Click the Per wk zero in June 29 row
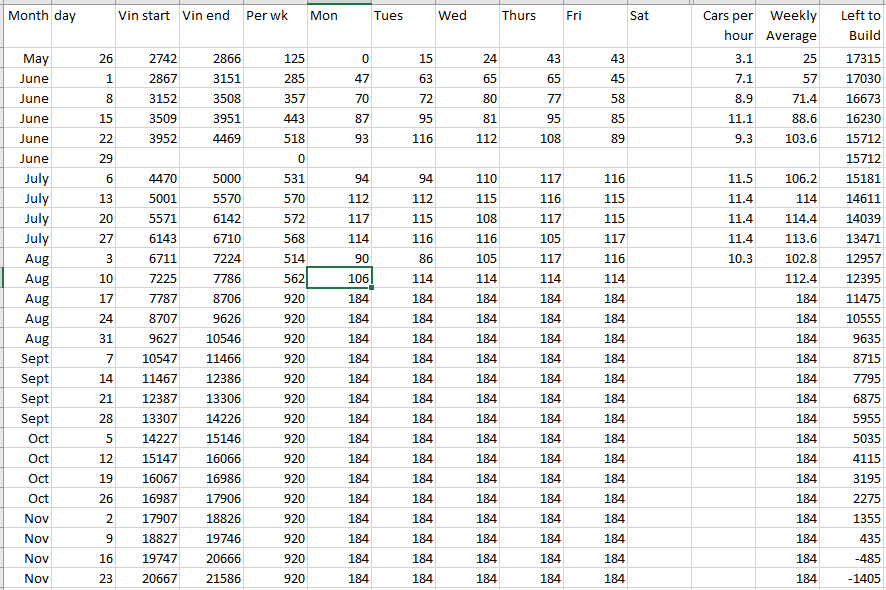This screenshot has width=886, height=590. point(275,158)
